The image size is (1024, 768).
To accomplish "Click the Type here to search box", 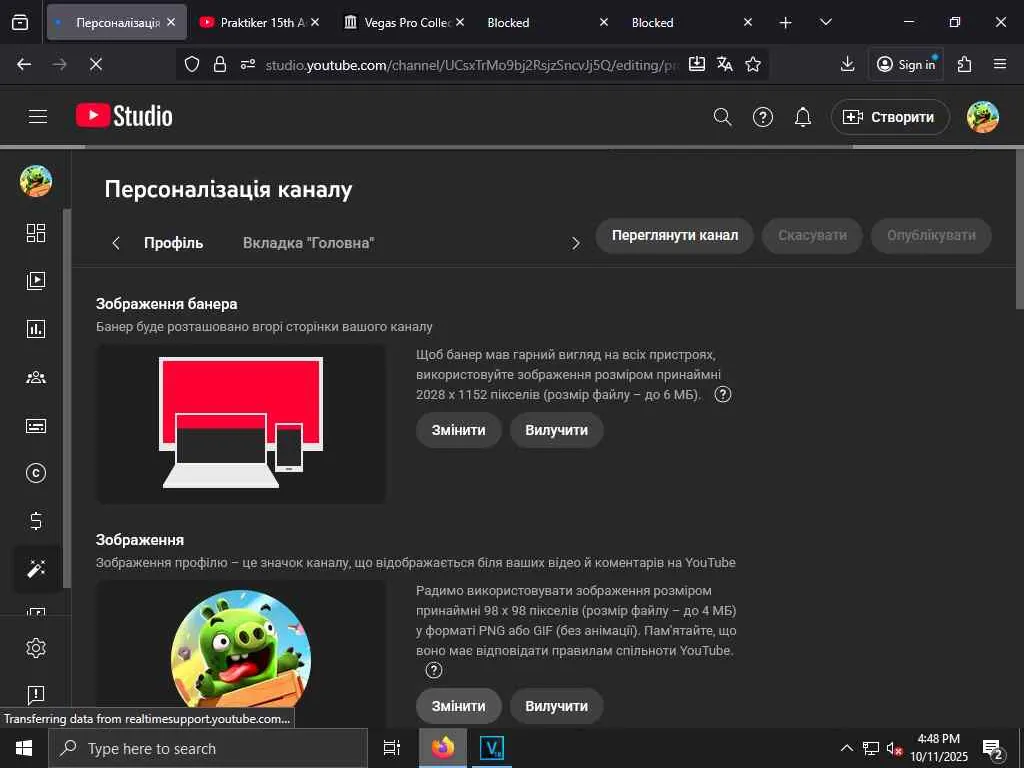I will click(x=208, y=748).
